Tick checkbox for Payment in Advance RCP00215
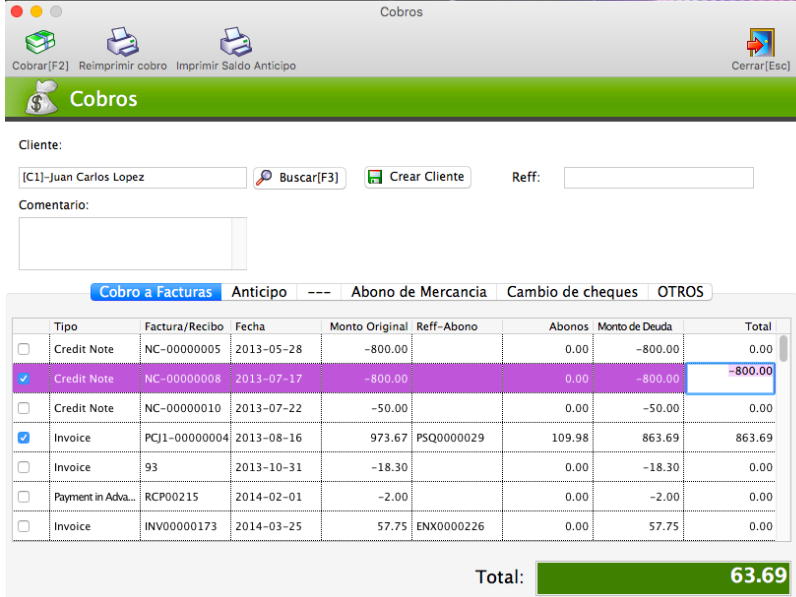The image size is (796, 597). pos(23,496)
